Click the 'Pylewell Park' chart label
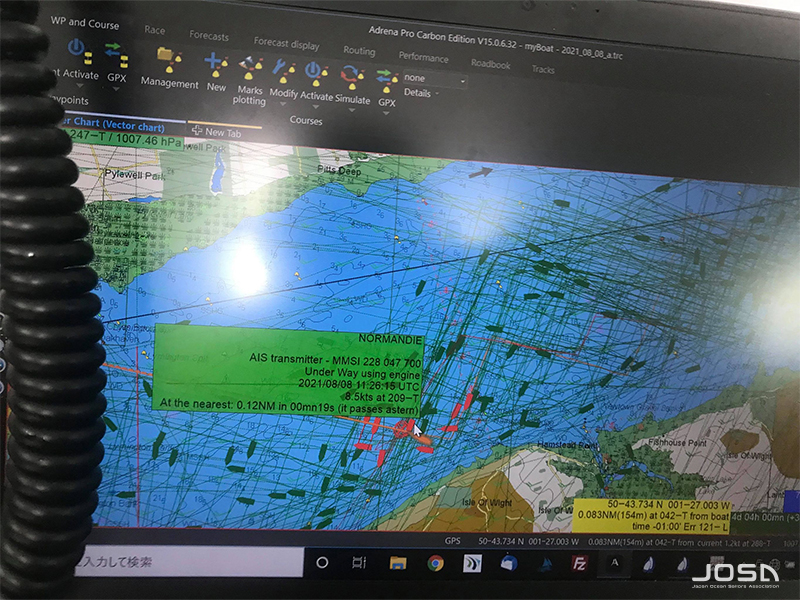This screenshot has height=600, width=800. point(135,174)
